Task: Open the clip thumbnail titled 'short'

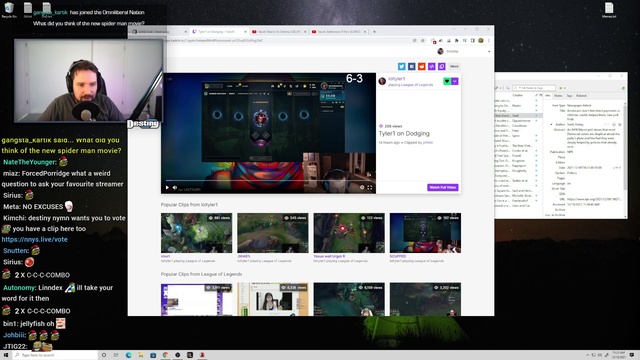Action: tap(196, 233)
